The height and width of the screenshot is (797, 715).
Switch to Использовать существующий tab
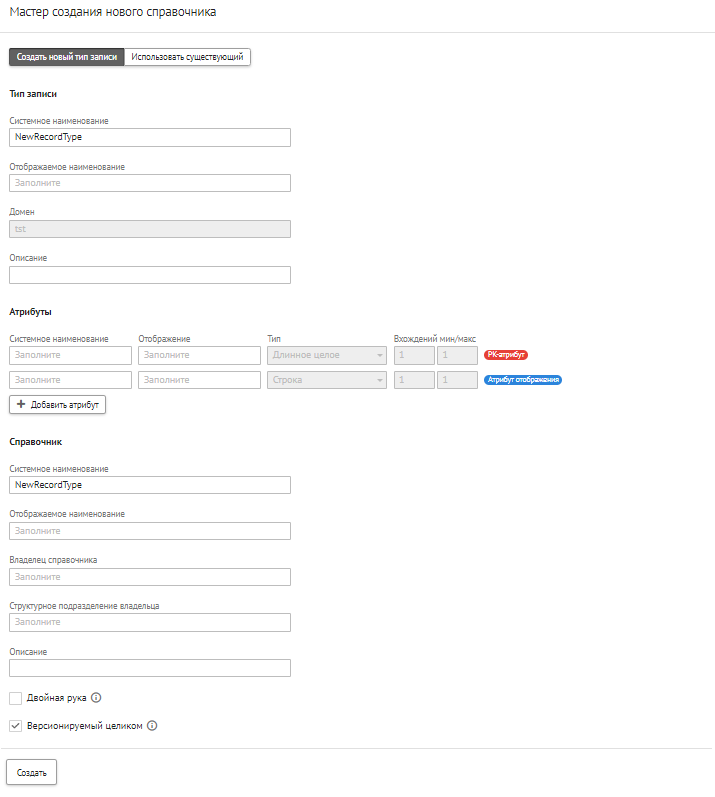pos(187,57)
